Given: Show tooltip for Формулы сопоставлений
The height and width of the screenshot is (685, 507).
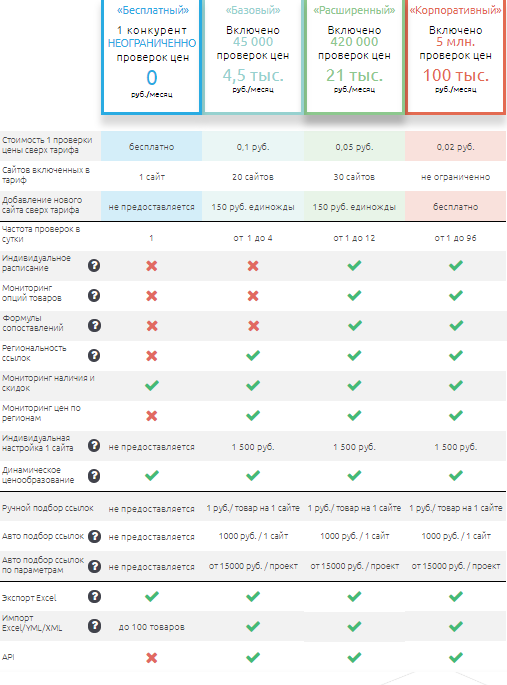Looking at the screenshot, I should coord(94,325).
